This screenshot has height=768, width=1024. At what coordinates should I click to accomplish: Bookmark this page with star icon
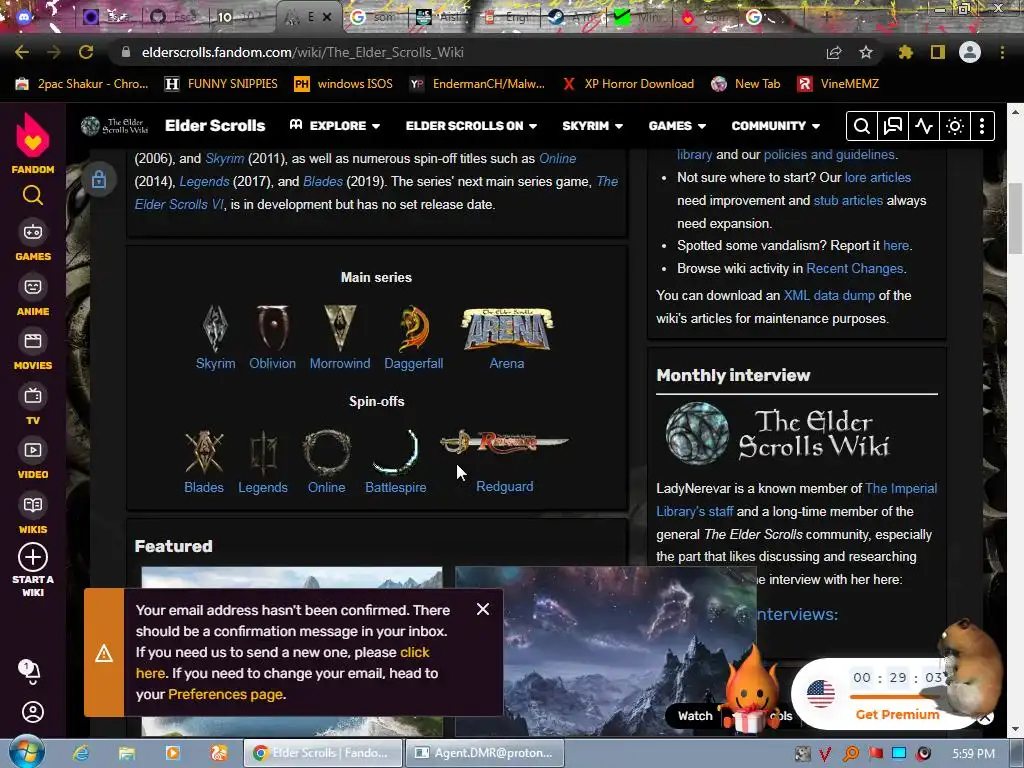[866, 52]
